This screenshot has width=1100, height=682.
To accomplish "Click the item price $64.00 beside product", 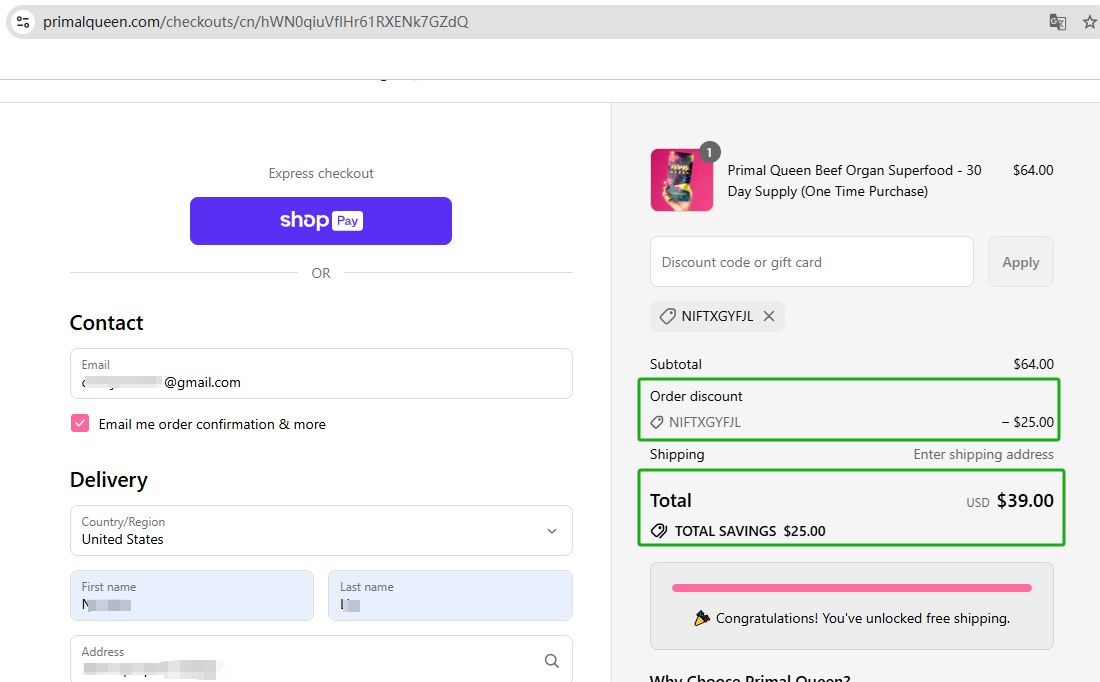I will point(1033,170).
